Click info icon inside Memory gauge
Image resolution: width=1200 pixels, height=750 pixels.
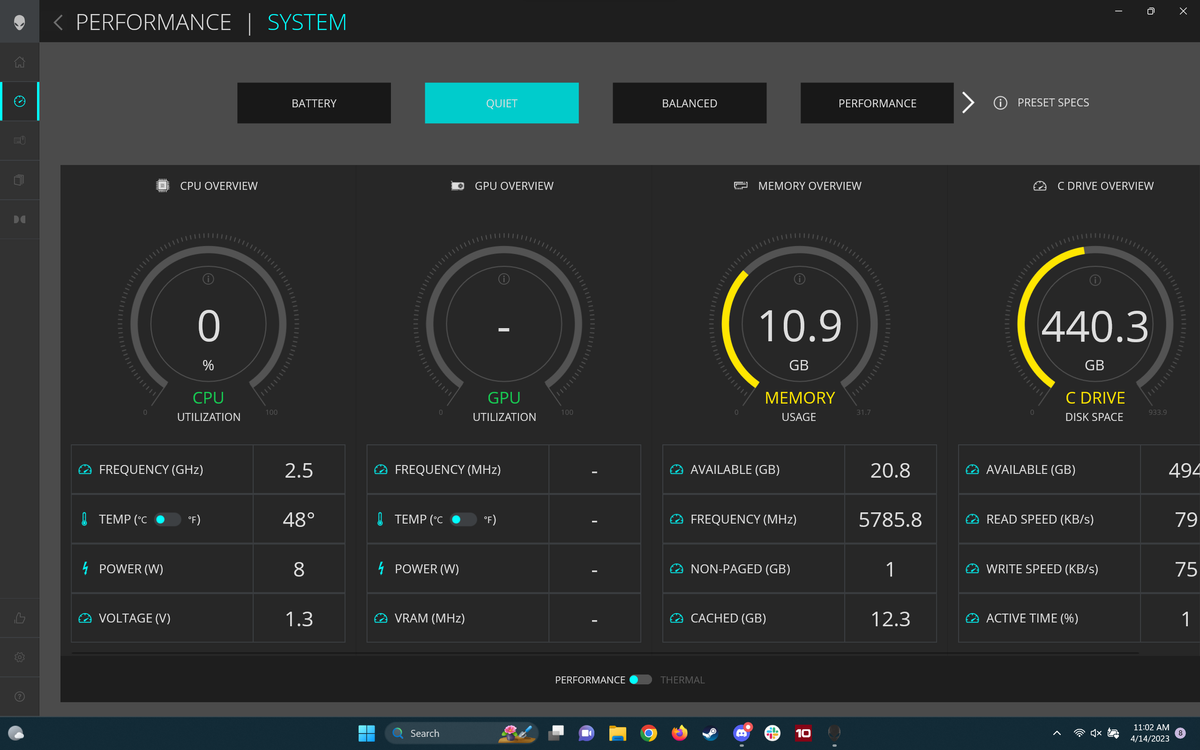click(x=799, y=279)
